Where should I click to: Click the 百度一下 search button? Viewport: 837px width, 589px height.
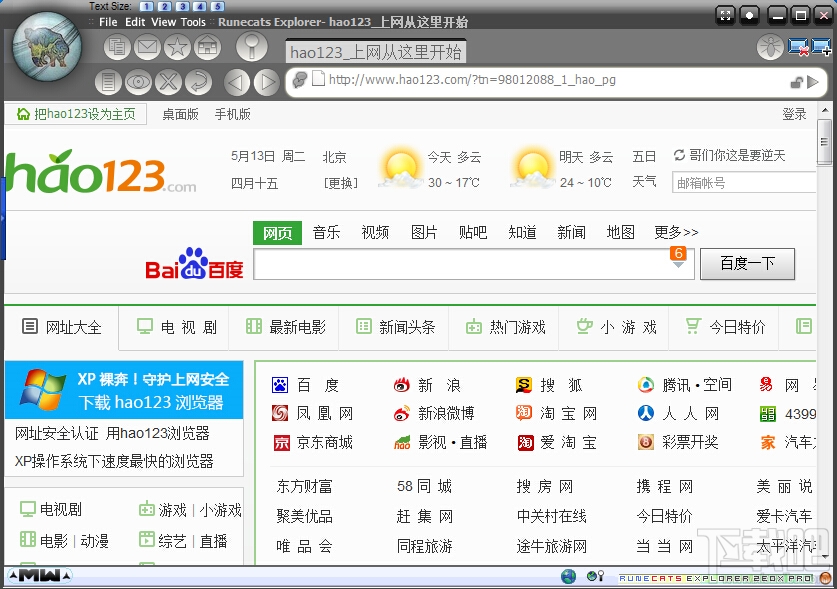(x=747, y=264)
